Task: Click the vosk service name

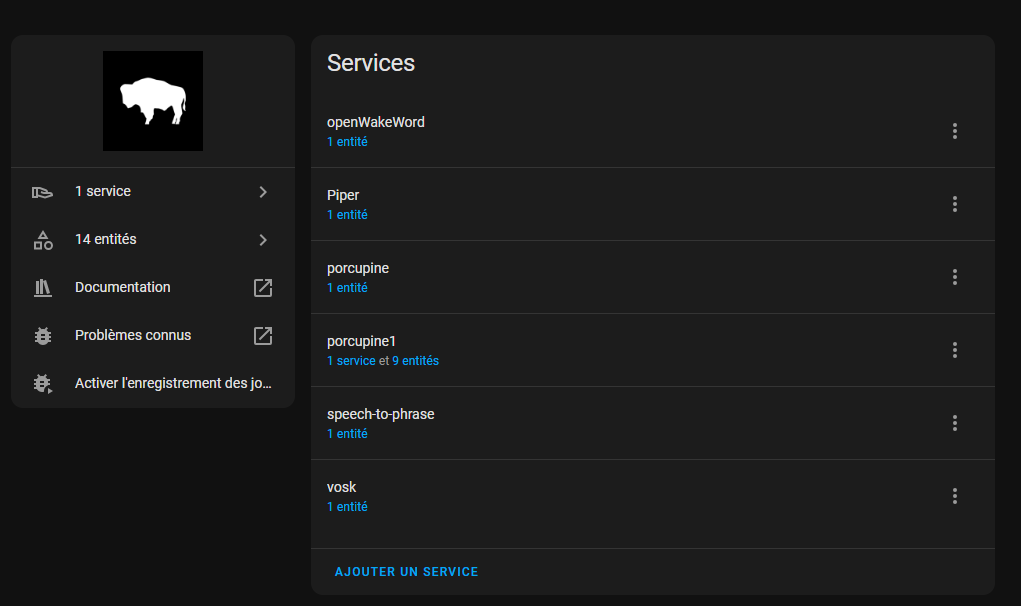Action: (x=341, y=487)
